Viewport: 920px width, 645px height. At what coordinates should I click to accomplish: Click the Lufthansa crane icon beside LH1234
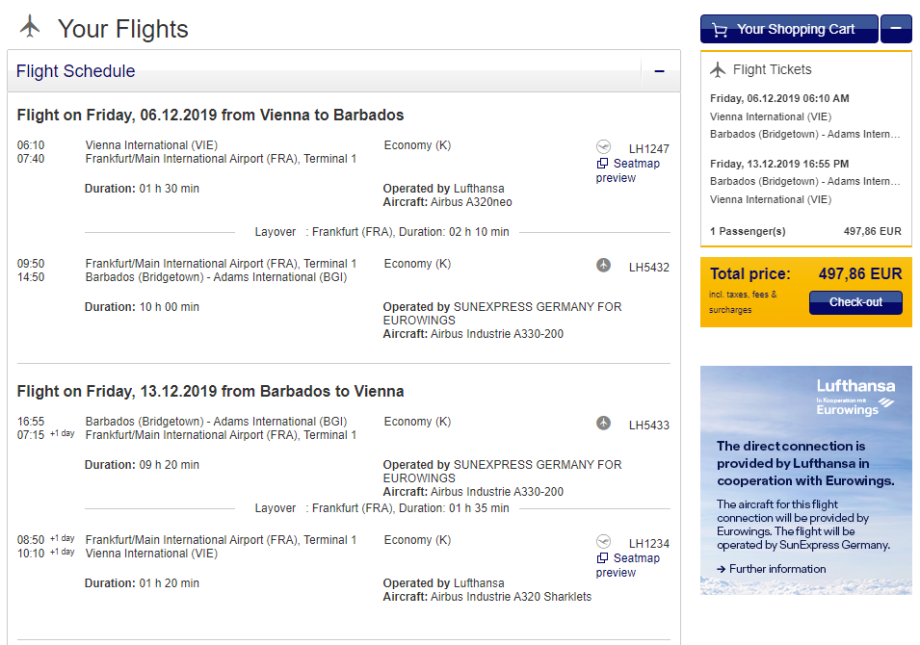(603, 542)
